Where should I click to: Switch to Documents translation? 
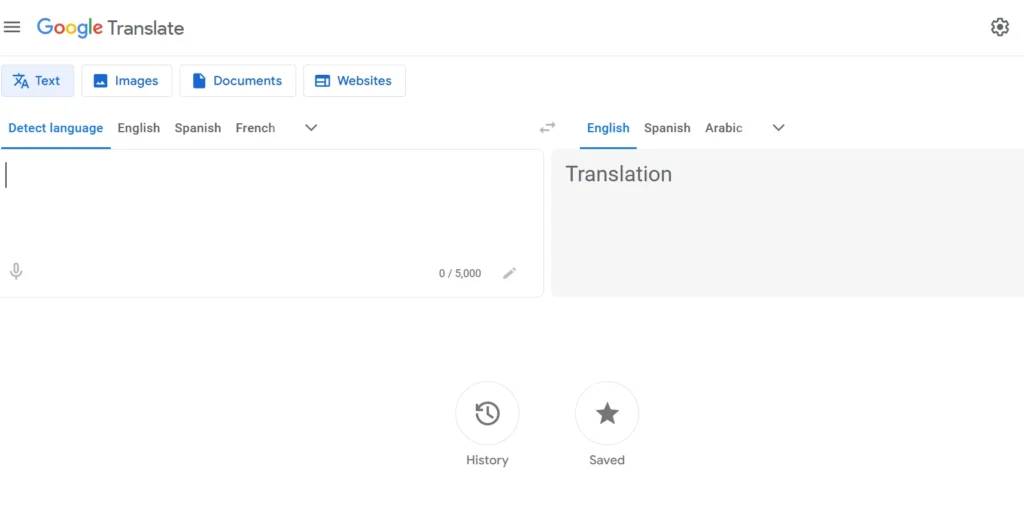[238, 80]
